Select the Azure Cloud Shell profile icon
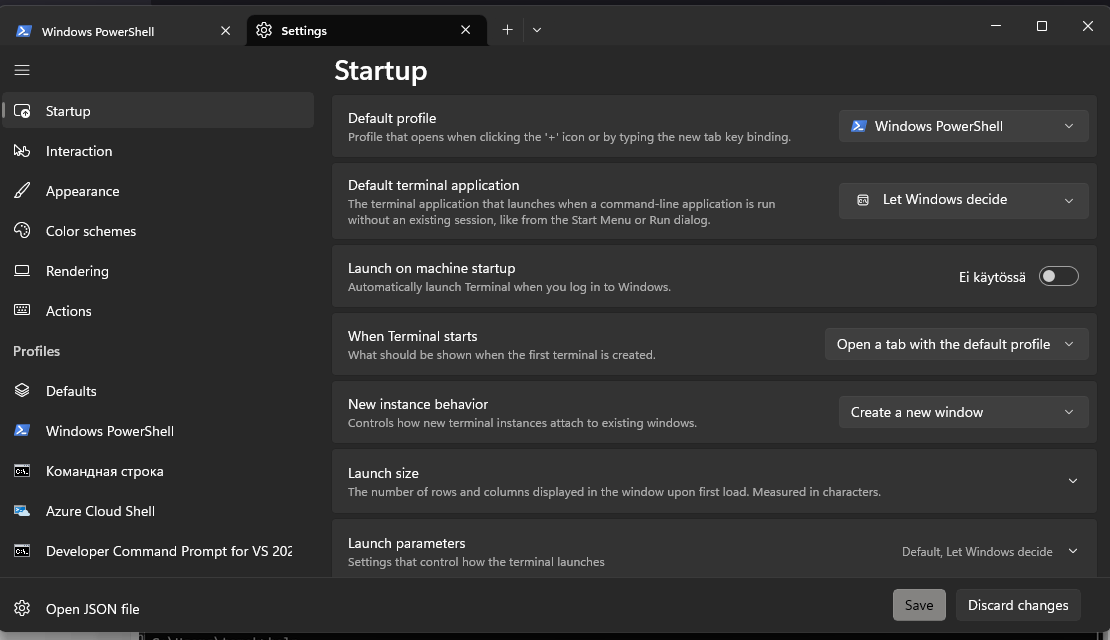1110x640 pixels. click(x=23, y=511)
